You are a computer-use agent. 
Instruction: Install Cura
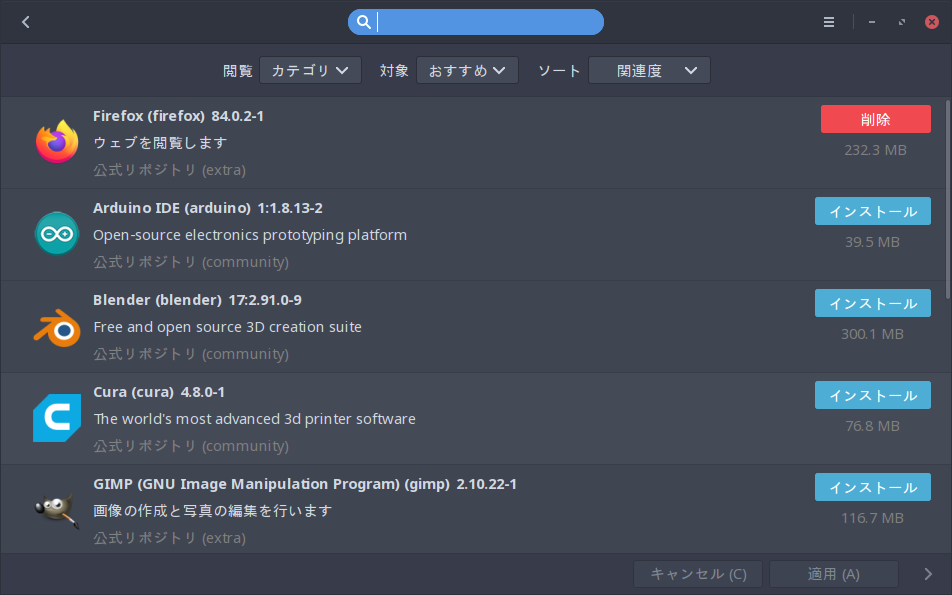(x=872, y=395)
